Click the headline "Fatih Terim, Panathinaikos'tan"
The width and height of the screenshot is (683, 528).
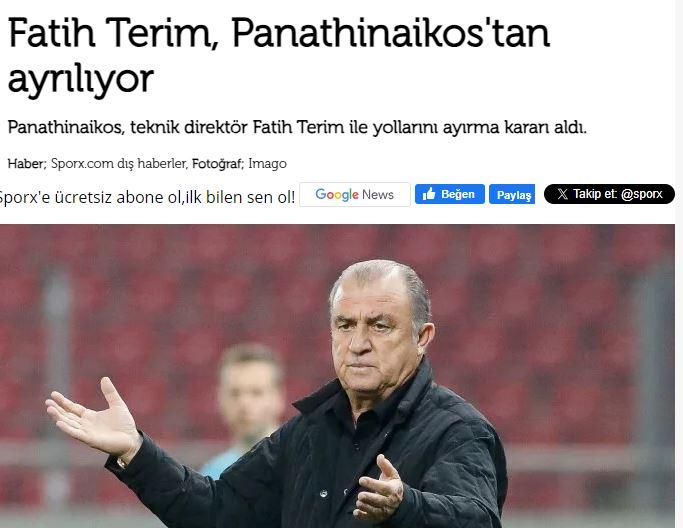pos(279,33)
